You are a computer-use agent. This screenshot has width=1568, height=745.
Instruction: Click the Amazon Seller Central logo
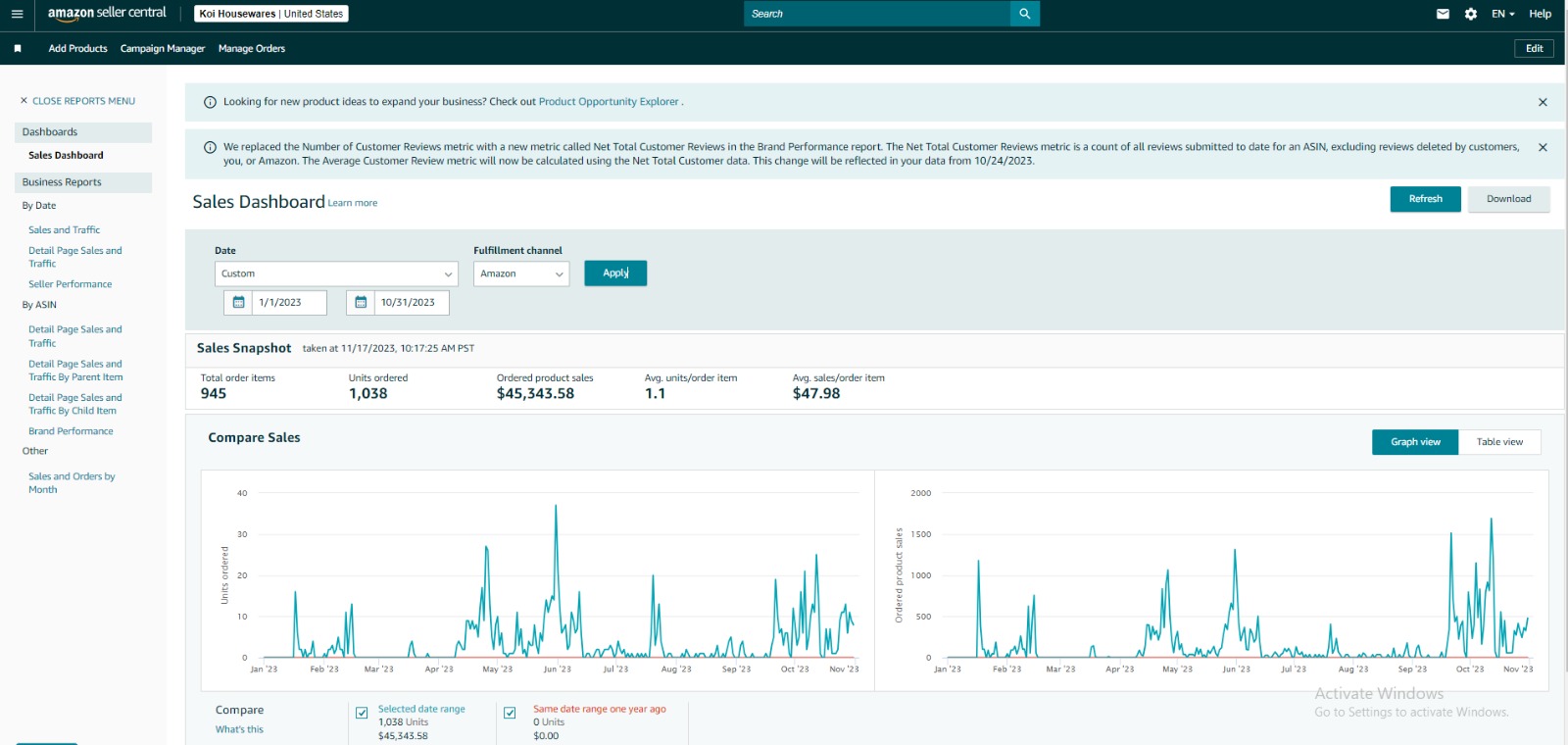107,14
